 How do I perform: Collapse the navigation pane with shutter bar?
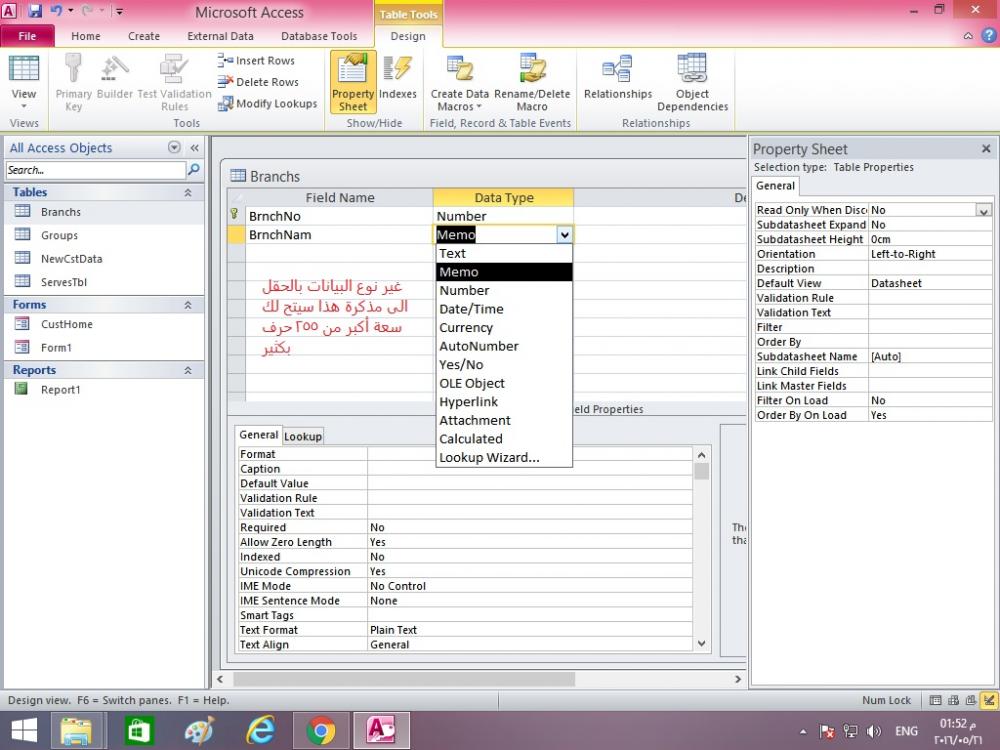tap(195, 148)
